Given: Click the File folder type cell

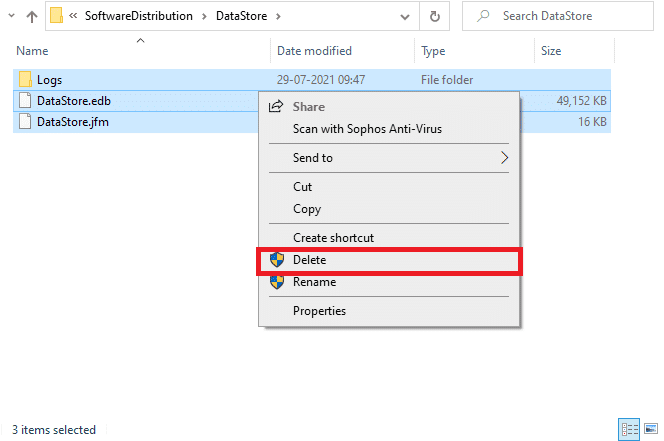Looking at the screenshot, I should [447, 80].
